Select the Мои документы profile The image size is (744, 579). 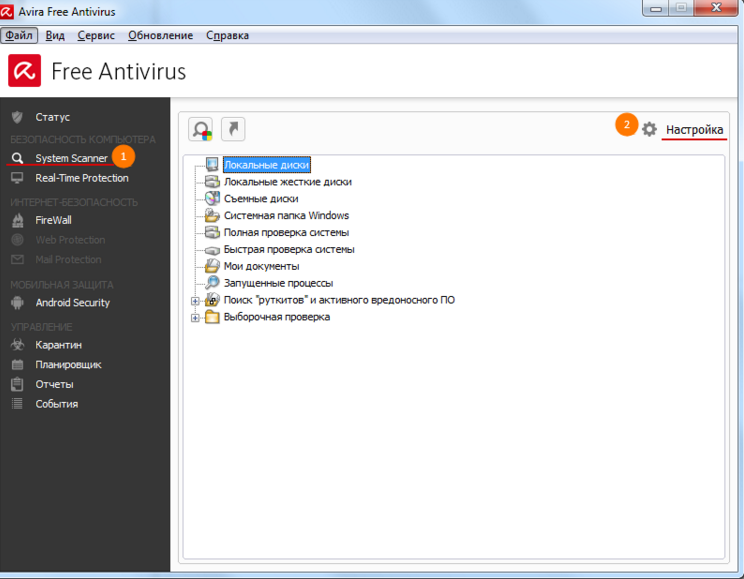click(x=261, y=266)
